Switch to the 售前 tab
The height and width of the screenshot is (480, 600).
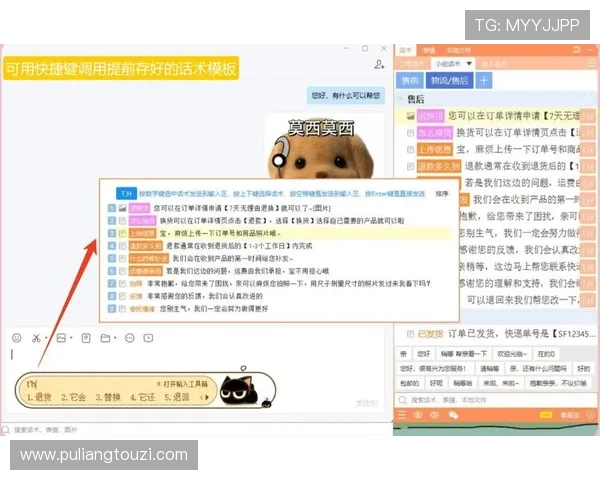click(409, 80)
